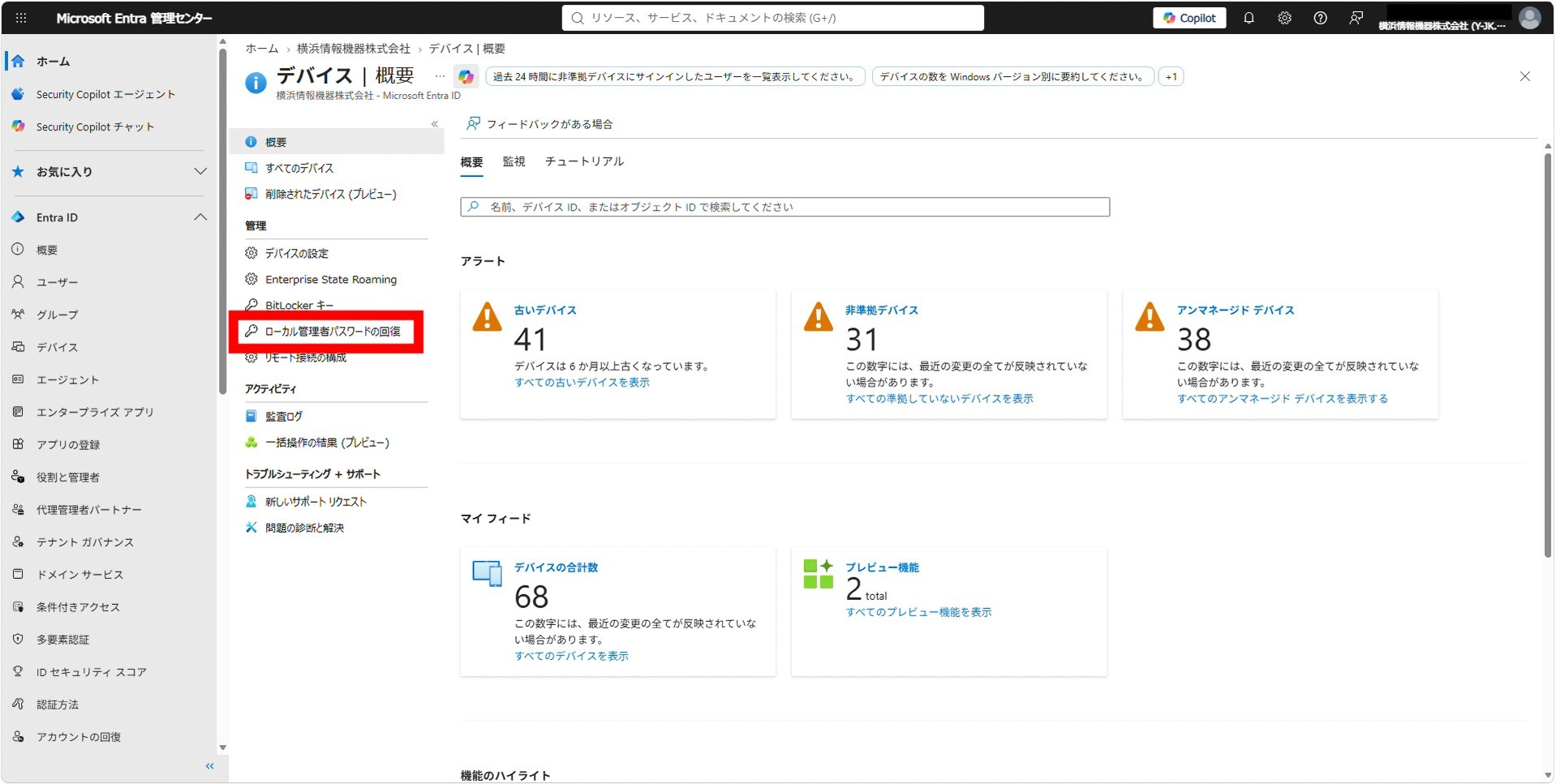Image resolution: width=1556 pixels, height=784 pixels.
Task: Collapse the device blade menu chevron
Action: 435,124
